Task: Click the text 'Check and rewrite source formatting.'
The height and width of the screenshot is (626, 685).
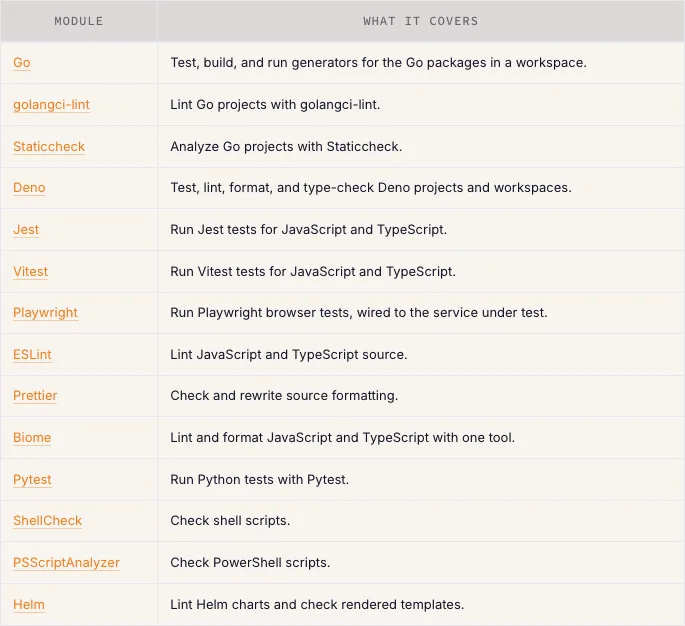Action: tap(284, 396)
